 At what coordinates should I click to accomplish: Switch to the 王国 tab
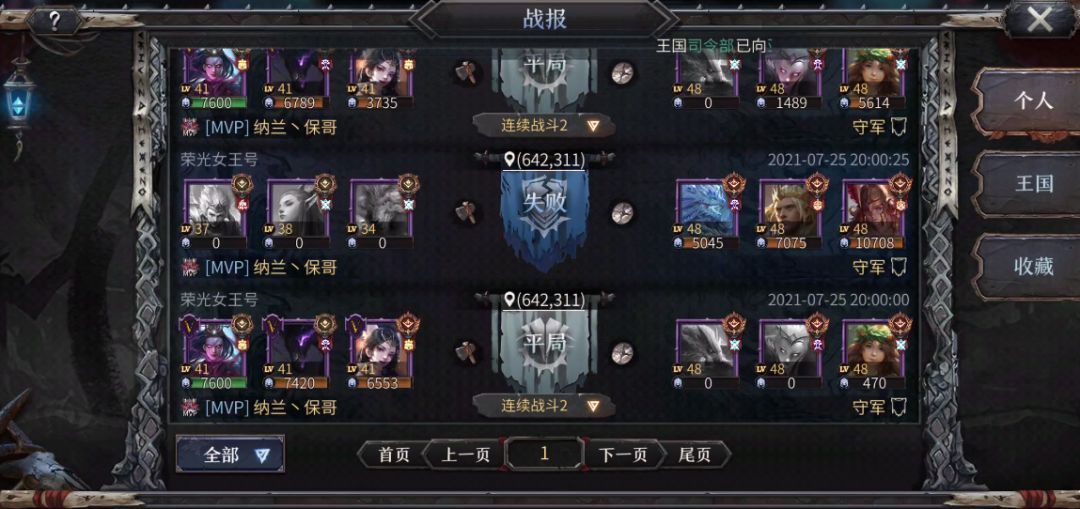(1031, 184)
